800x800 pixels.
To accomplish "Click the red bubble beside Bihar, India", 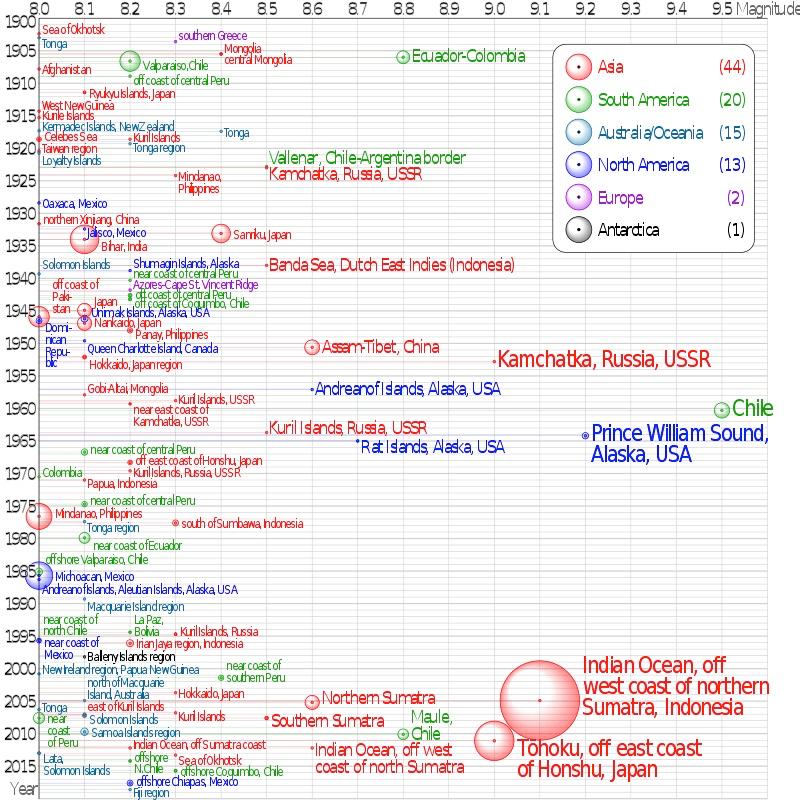I will (84, 239).
